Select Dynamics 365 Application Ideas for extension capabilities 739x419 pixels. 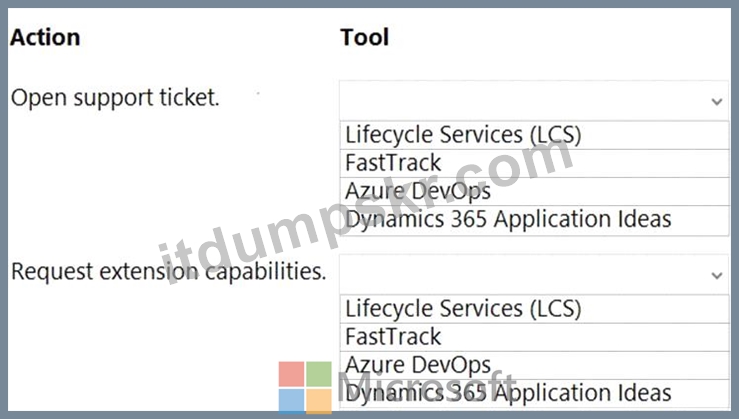[x=534, y=394]
